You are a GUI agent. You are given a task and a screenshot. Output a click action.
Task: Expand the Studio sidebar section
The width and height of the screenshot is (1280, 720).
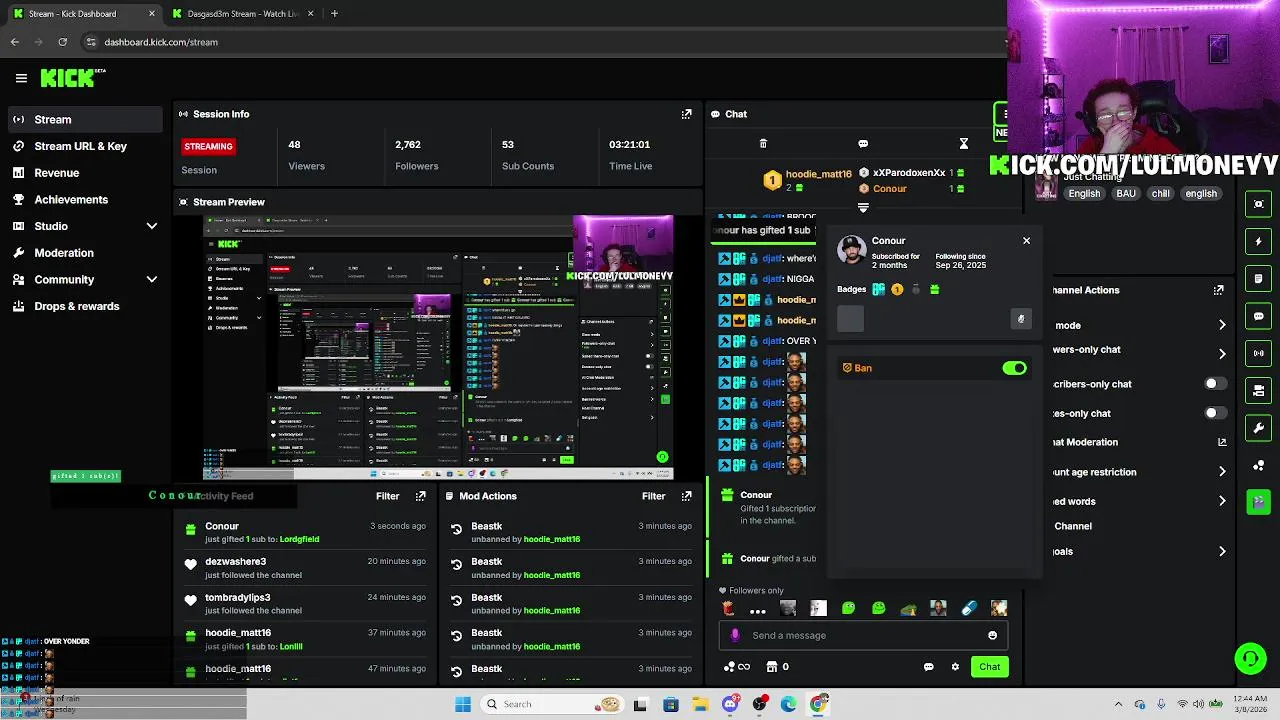152,226
